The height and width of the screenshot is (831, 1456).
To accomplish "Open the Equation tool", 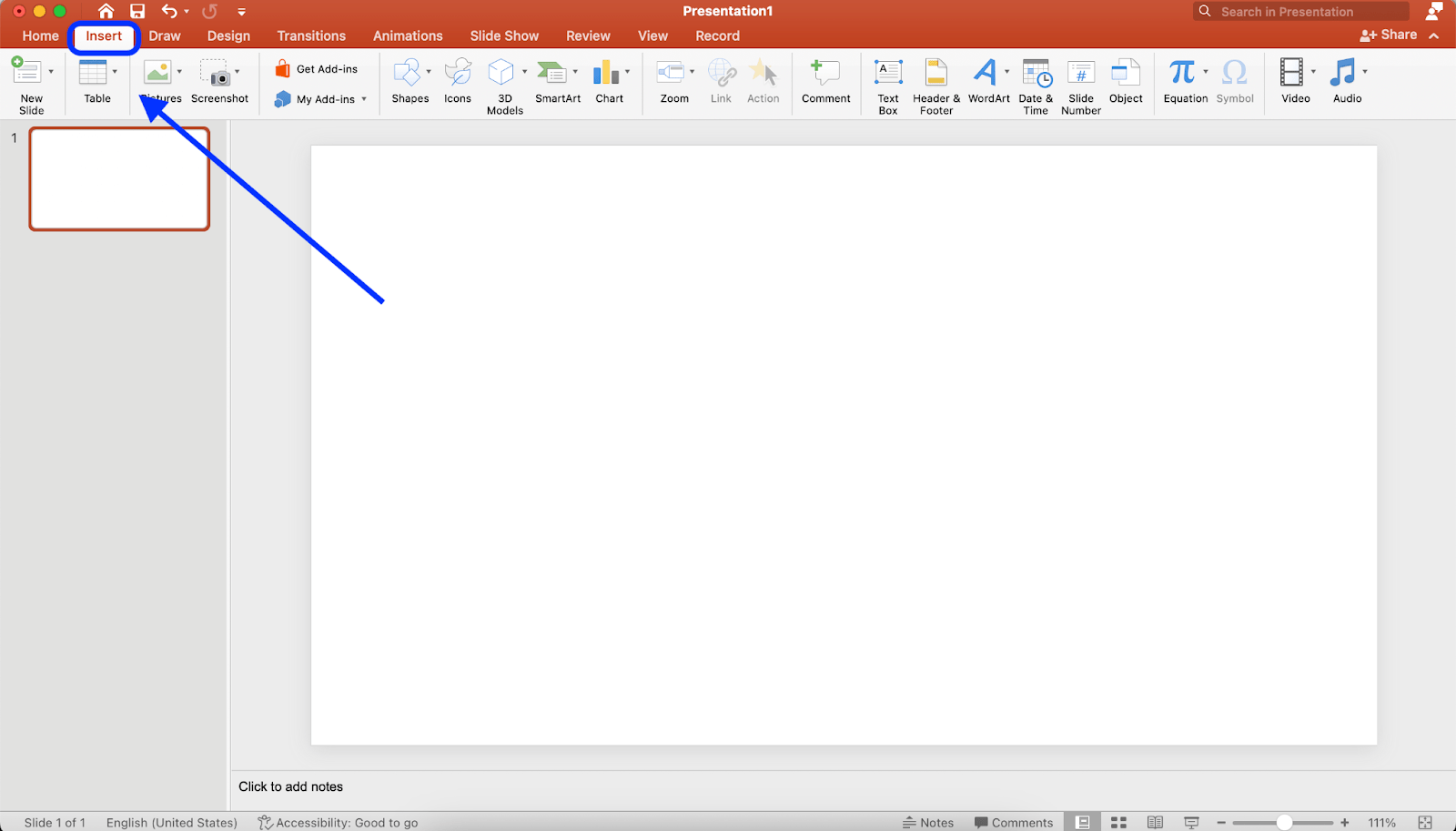I will click(x=1185, y=84).
